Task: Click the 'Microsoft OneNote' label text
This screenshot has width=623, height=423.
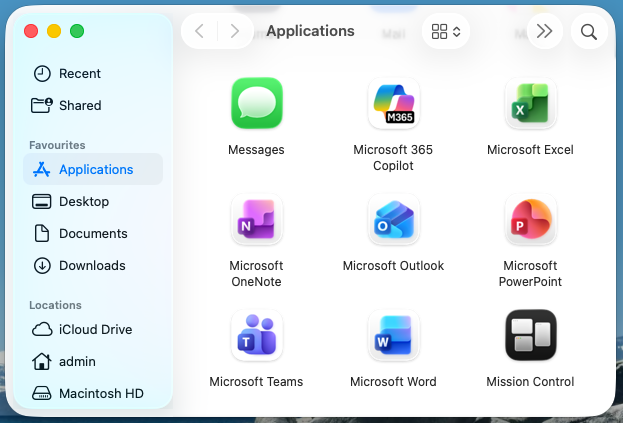Action: pyautogui.click(x=256, y=274)
